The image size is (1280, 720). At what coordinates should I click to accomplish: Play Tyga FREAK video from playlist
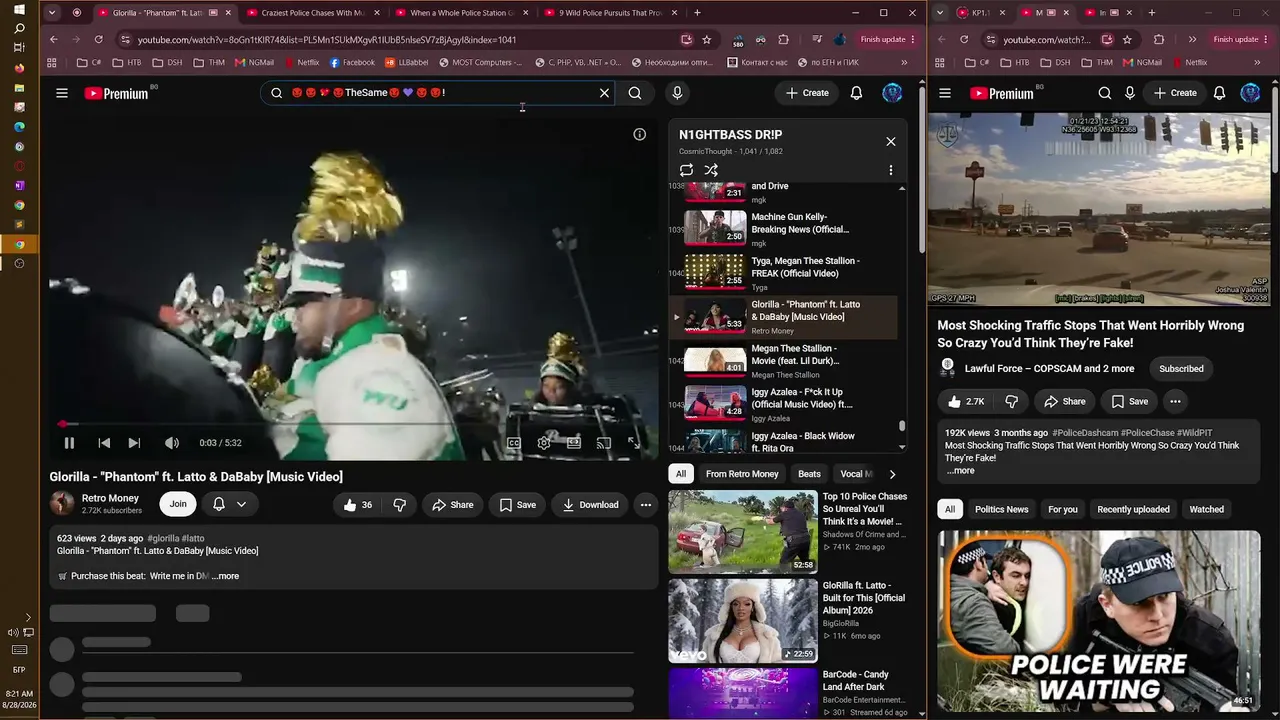coord(783,273)
